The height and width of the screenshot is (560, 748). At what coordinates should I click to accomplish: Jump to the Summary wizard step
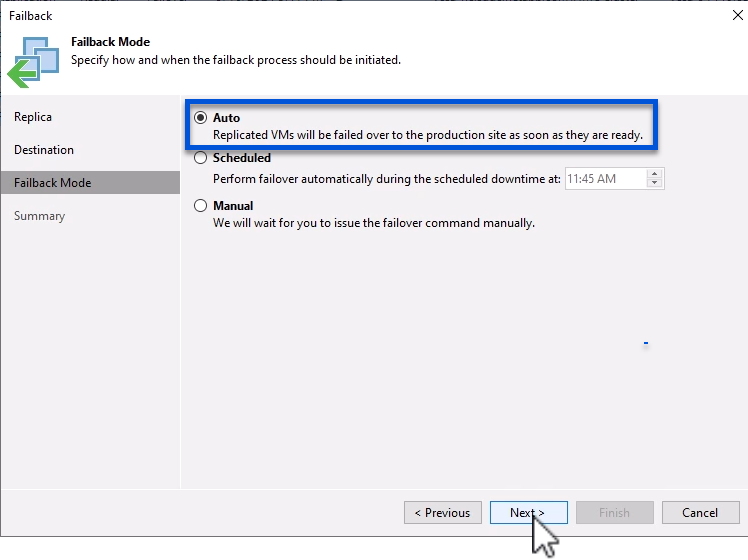click(x=39, y=216)
